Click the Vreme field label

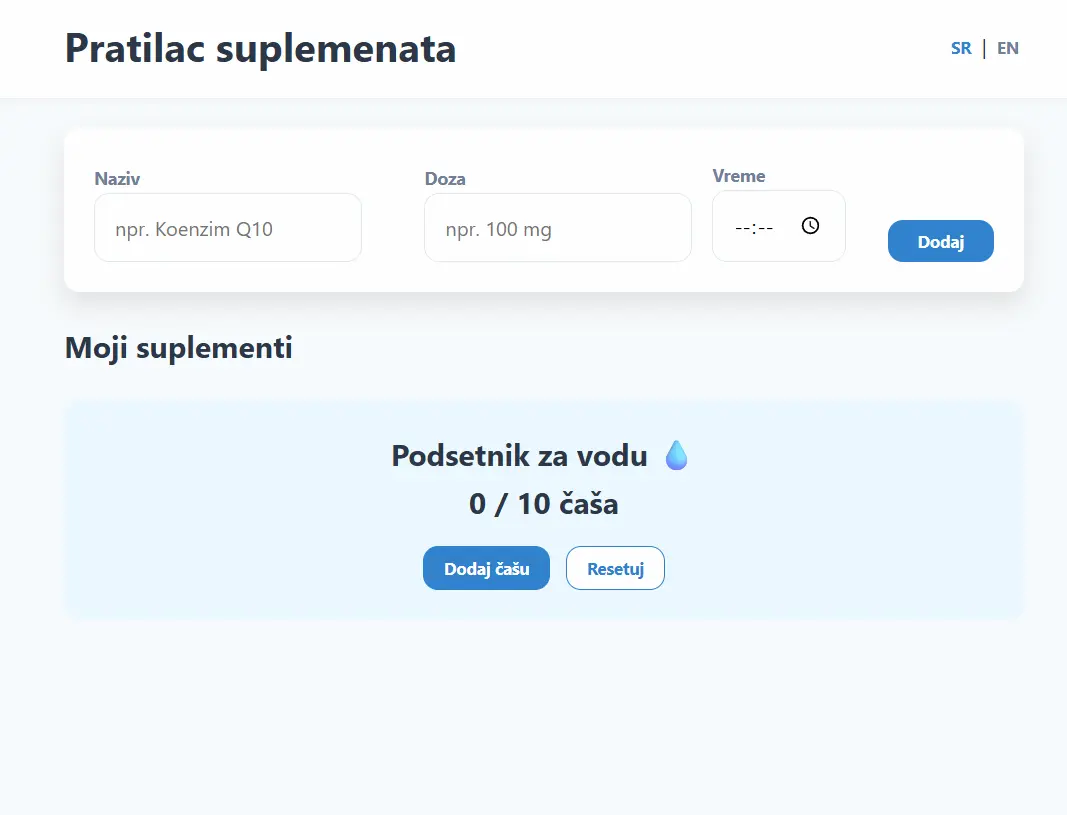(x=739, y=176)
